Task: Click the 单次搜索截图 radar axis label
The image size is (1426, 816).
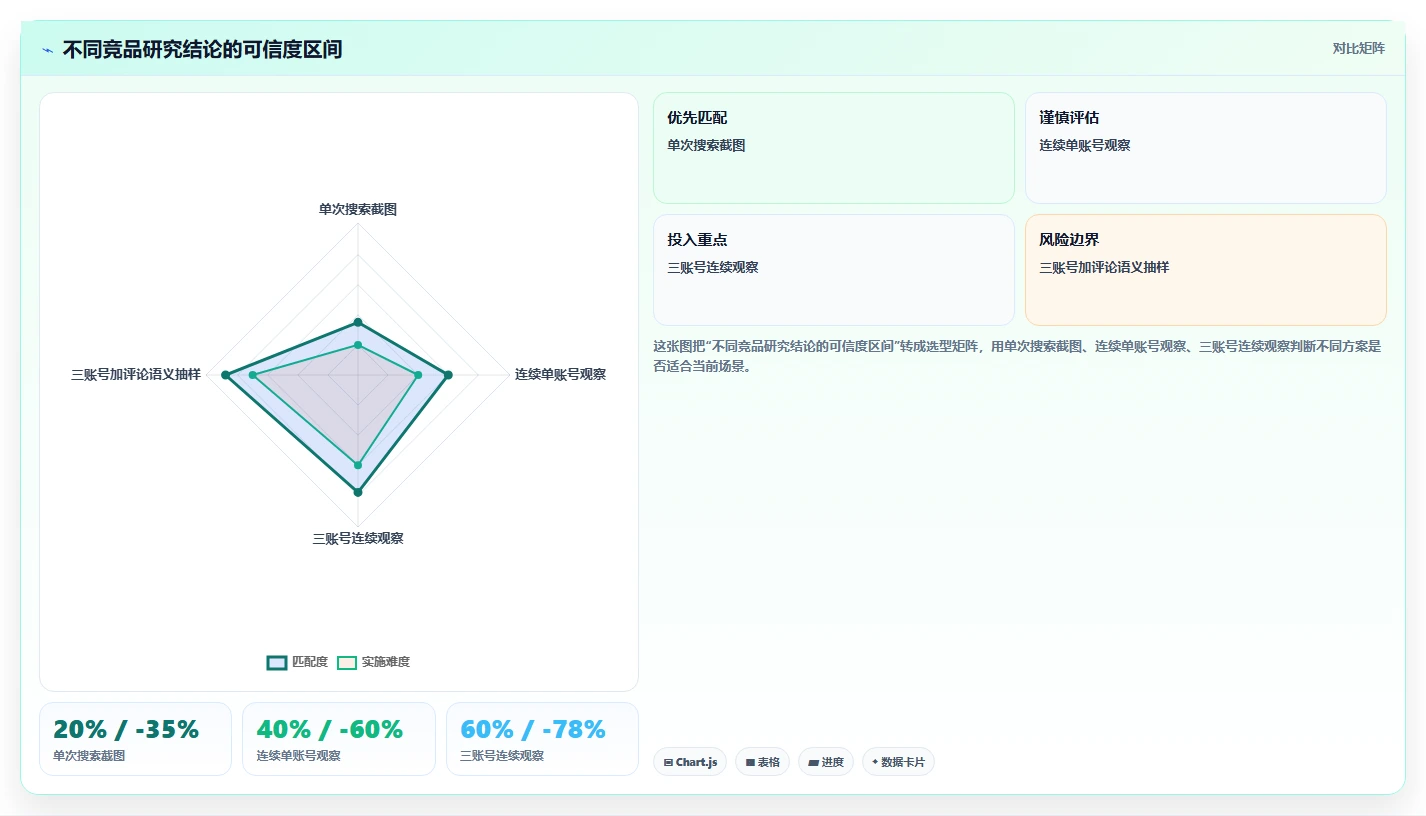Action: click(358, 209)
